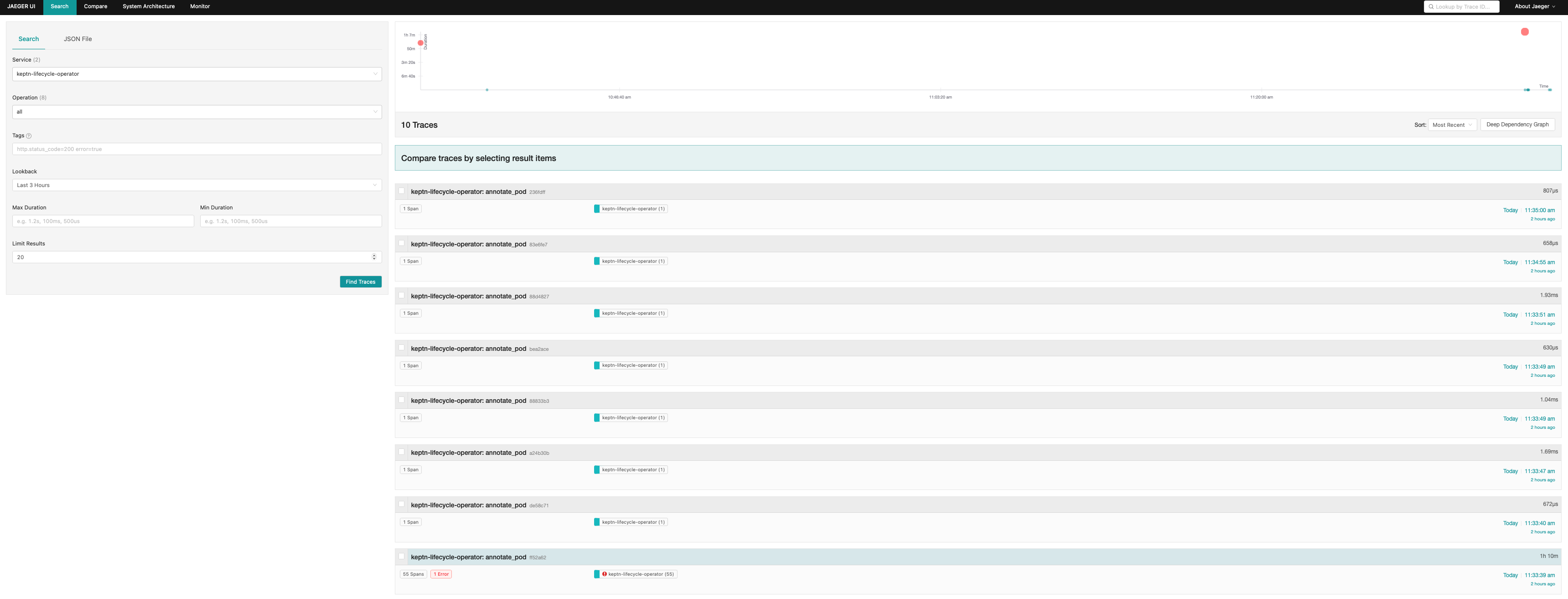
Task: Click the large red dot at the chart's top right
Action: pos(1525,31)
